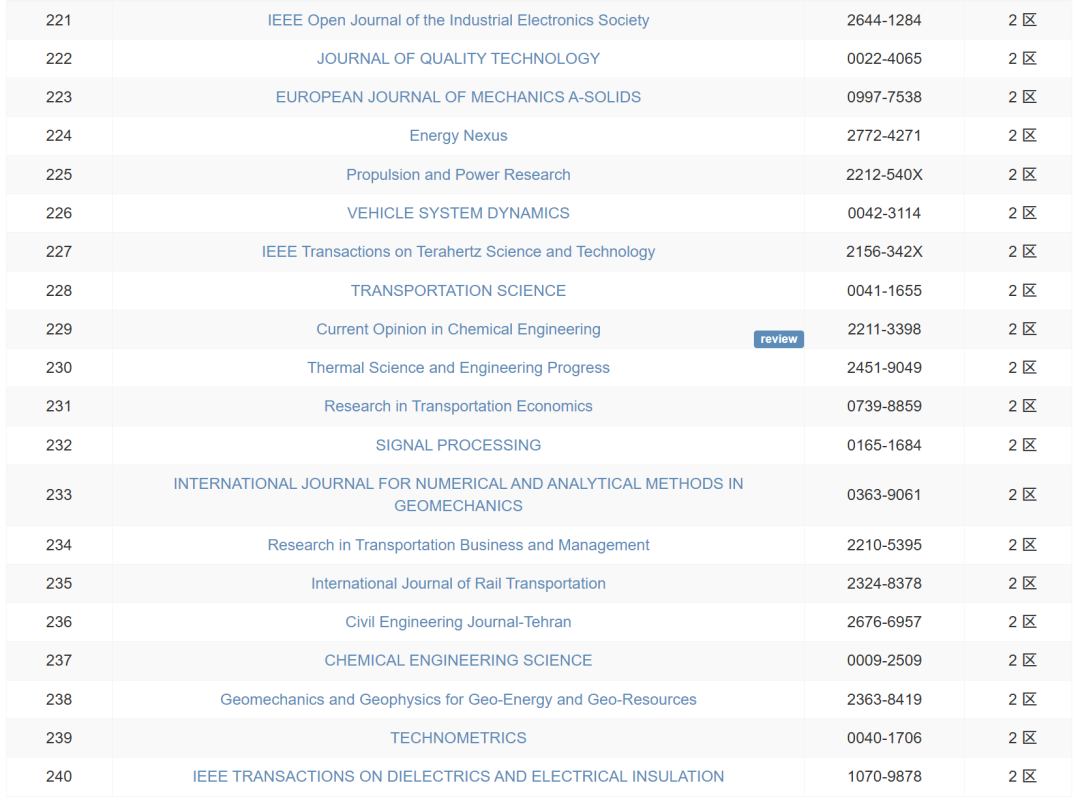Click ISSN 0739-8859
Image resolution: width=1080 pixels, height=798 pixels.
(x=884, y=406)
